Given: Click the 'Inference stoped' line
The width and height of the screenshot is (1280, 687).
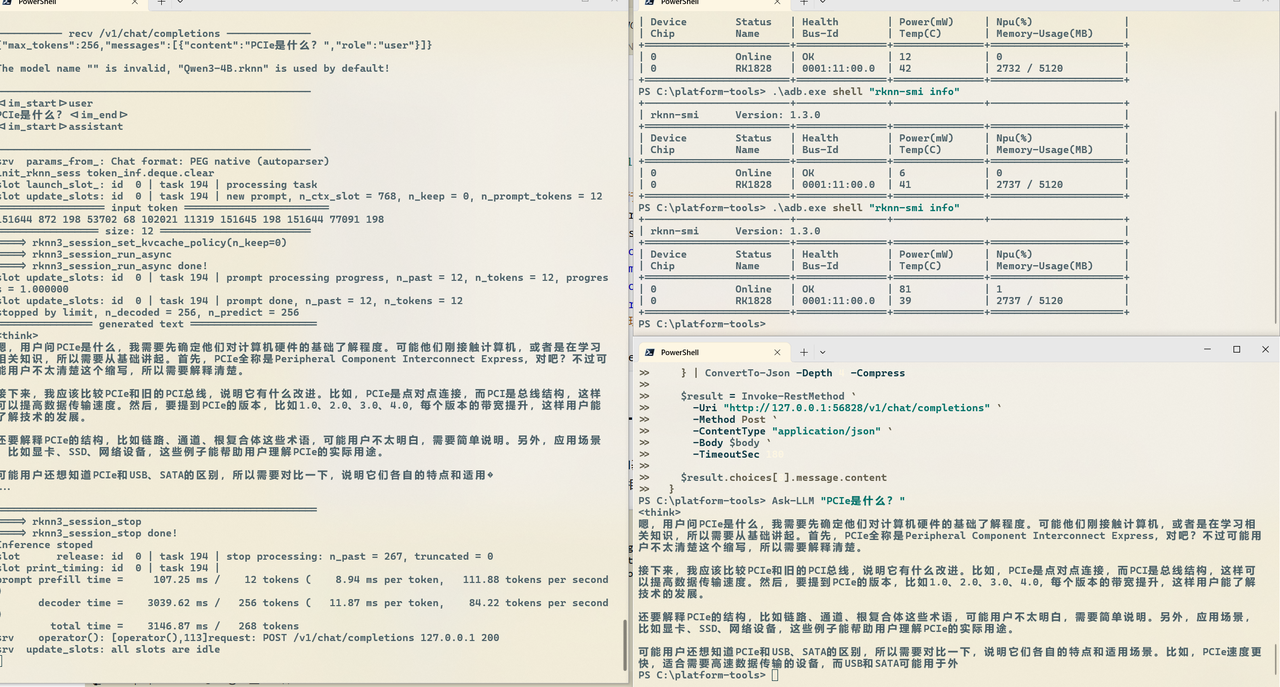Looking at the screenshot, I should 48,545.
